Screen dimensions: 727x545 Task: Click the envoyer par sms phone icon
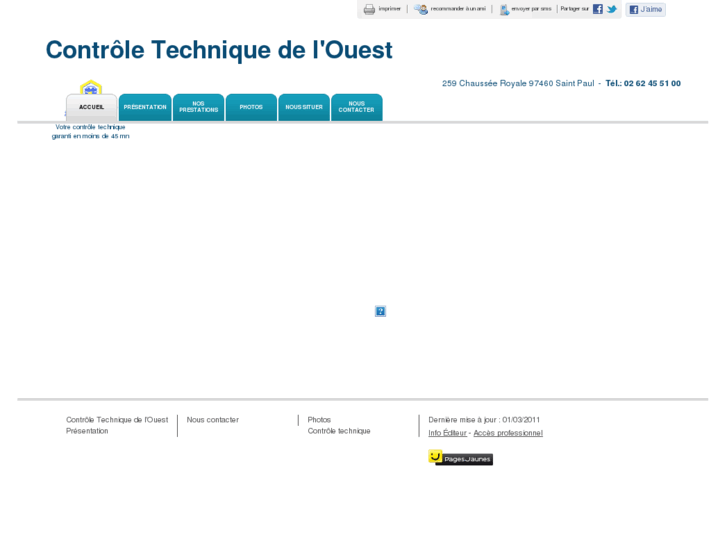click(x=504, y=9)
